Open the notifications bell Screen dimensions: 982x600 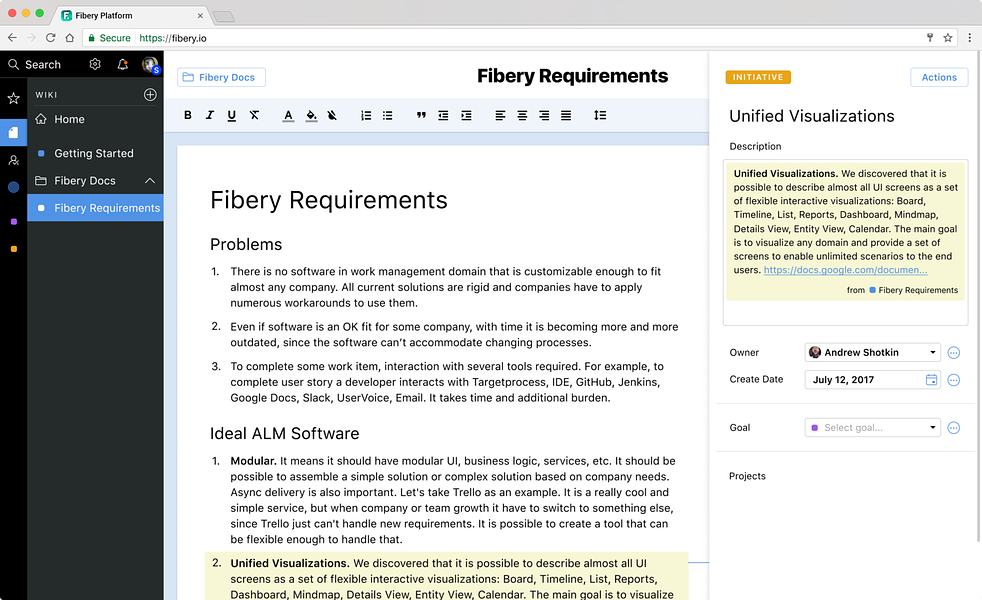click(x=123, y=64)
